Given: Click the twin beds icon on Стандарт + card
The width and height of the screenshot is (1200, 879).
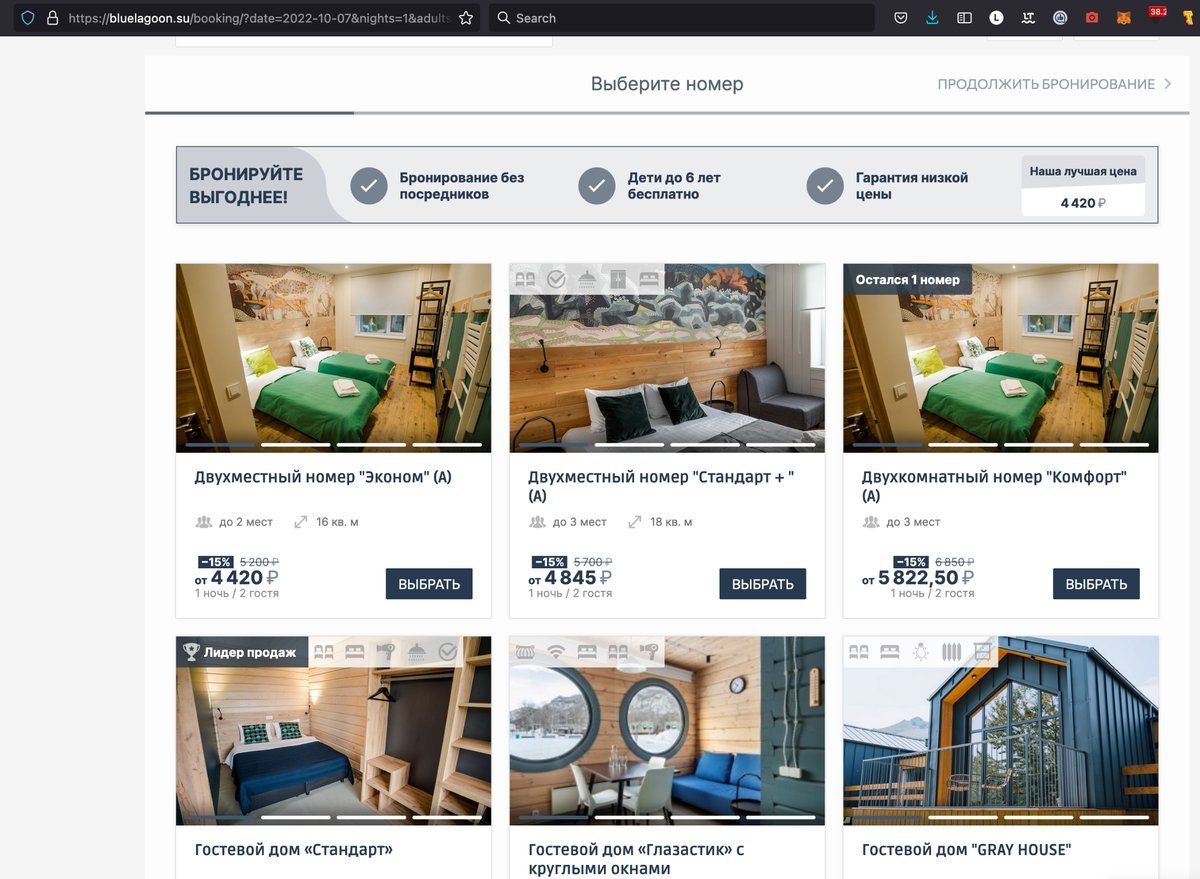Looking at the screenshot, I should click(x=526, y=279).
